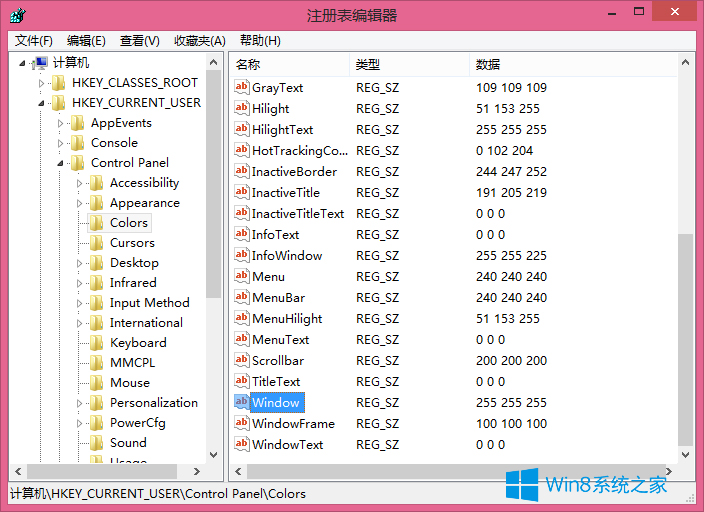Click the Hilight string value icon
Screen dimensions: 704x512
[x=242, y=108]
